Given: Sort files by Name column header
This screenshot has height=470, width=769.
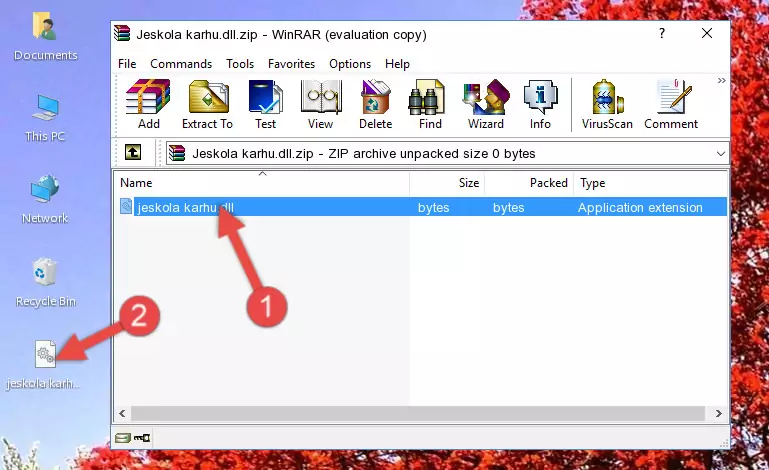Looking at the screenshot, I should (262, 183).
